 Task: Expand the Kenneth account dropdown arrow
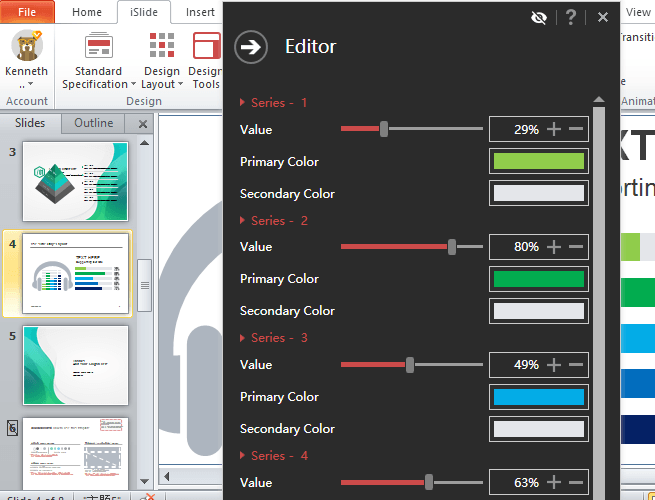pyautogui.click(x=30, y=84)
